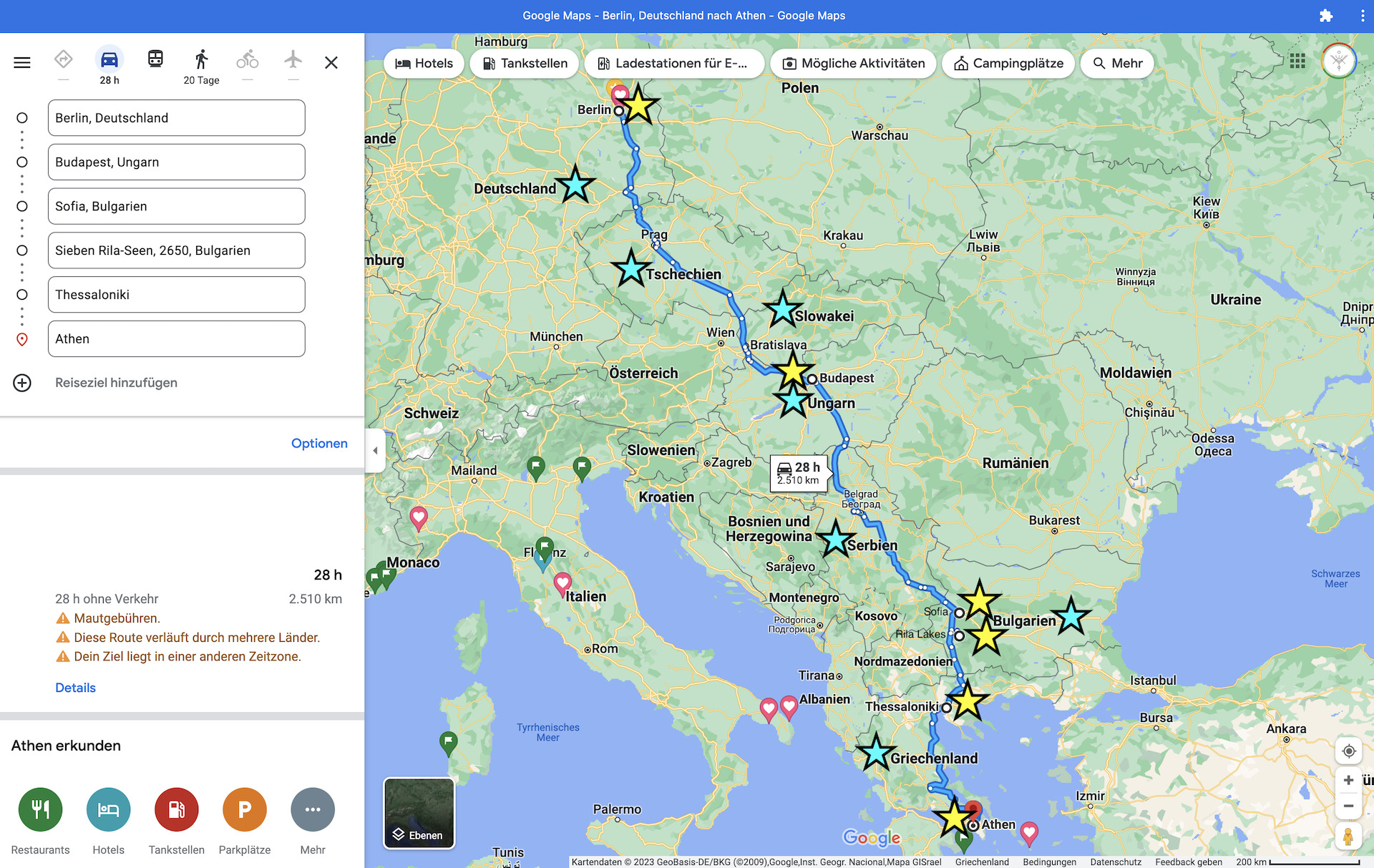Click the yellow star near Berlin

(x=638, y=105)
